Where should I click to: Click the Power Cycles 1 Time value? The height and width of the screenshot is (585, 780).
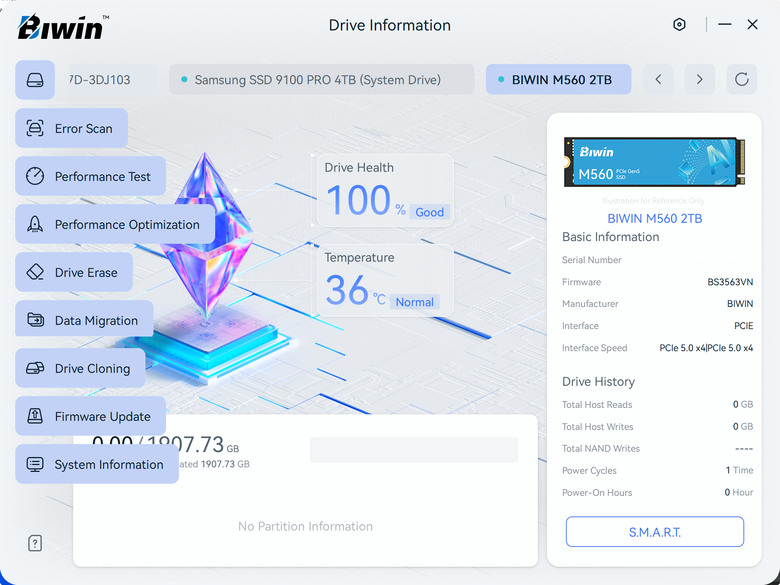739,470
